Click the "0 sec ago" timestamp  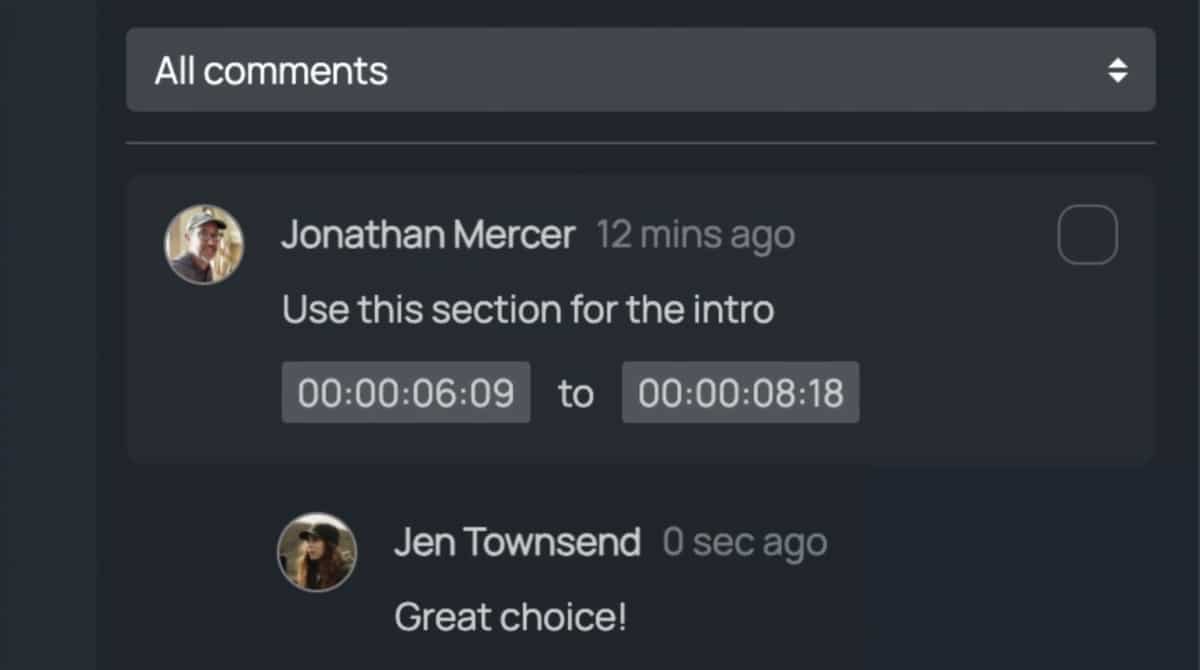coord(745,543)
